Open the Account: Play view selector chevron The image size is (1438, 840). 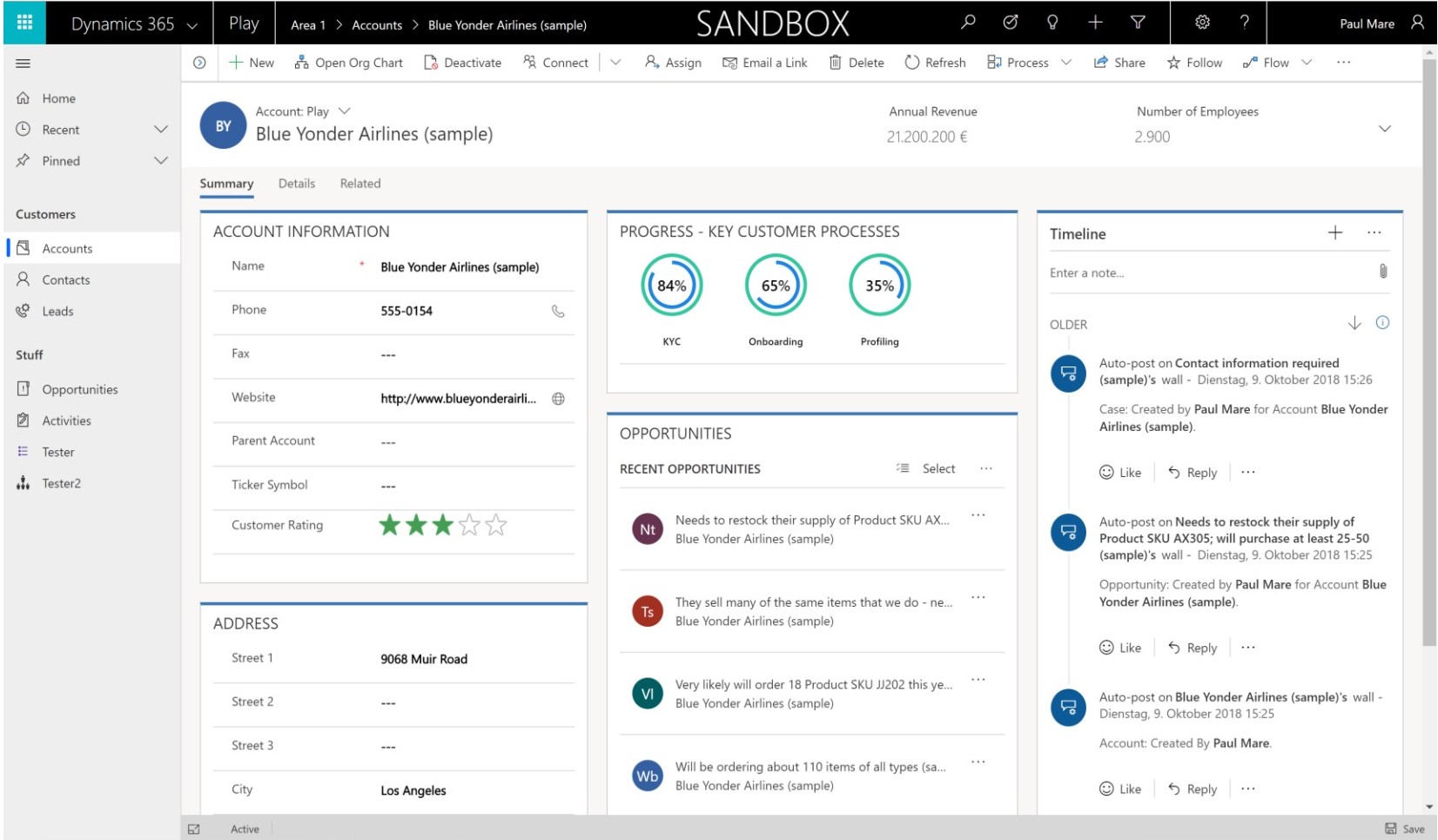(346, 111)
